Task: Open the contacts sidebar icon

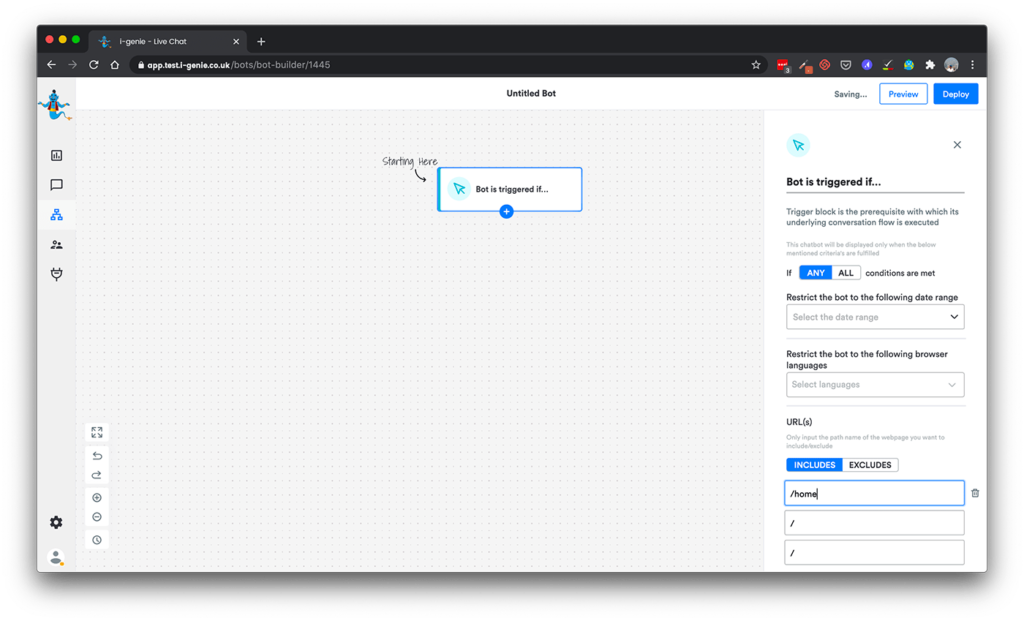Action: [56, 245]
